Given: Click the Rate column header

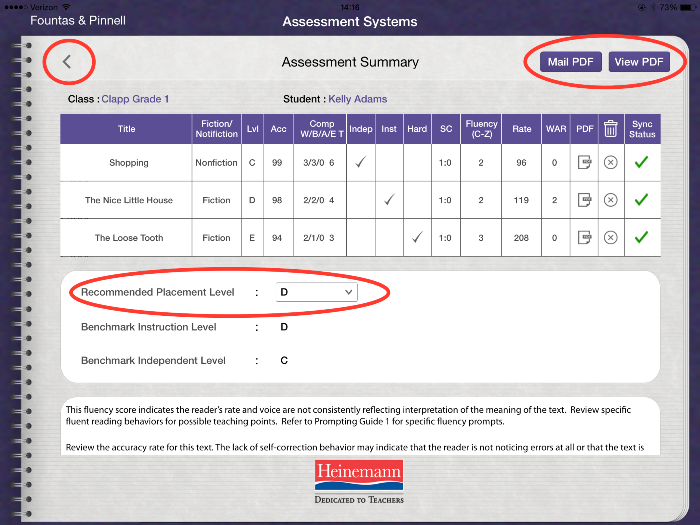Looking at the screenshot, I should [521, 129].
